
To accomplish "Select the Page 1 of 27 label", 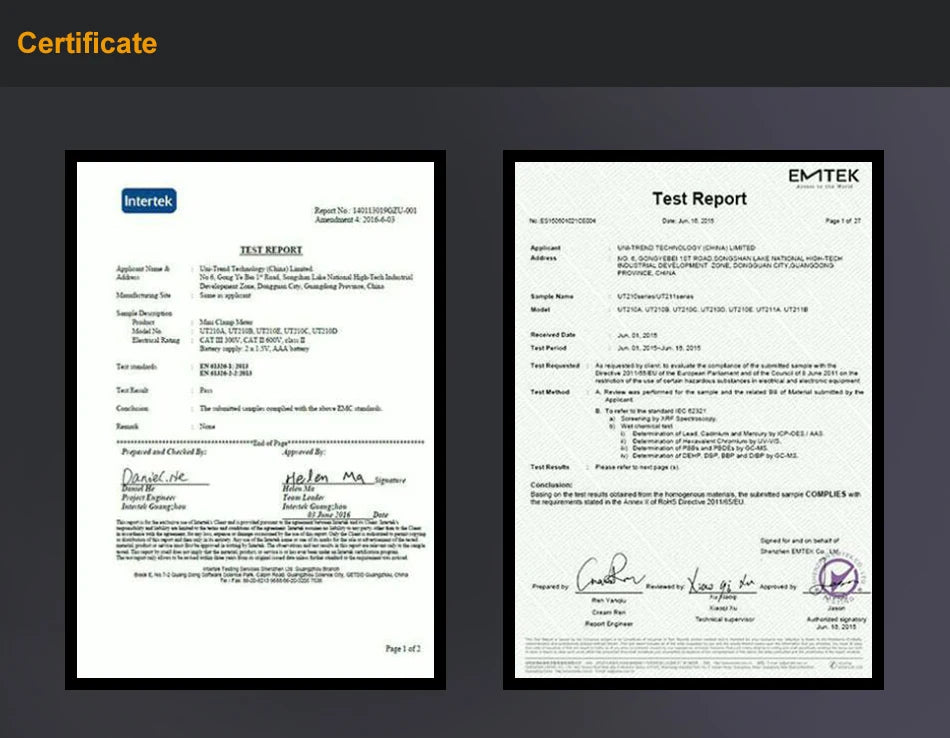I will click(x=843, y=220).
